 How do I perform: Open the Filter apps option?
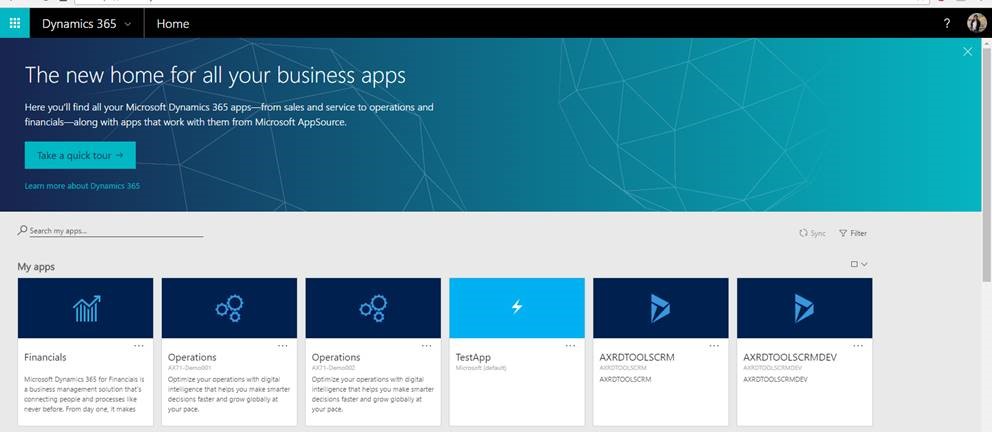click(853, 233)
